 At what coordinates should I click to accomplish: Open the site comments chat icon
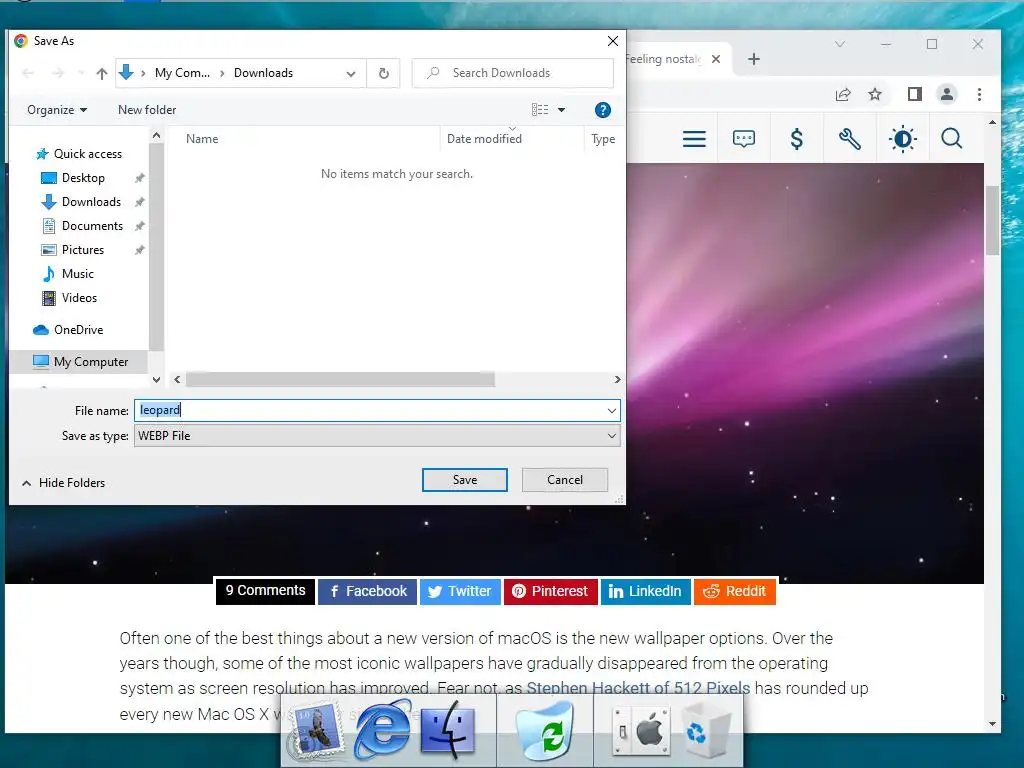coord(744,138)
